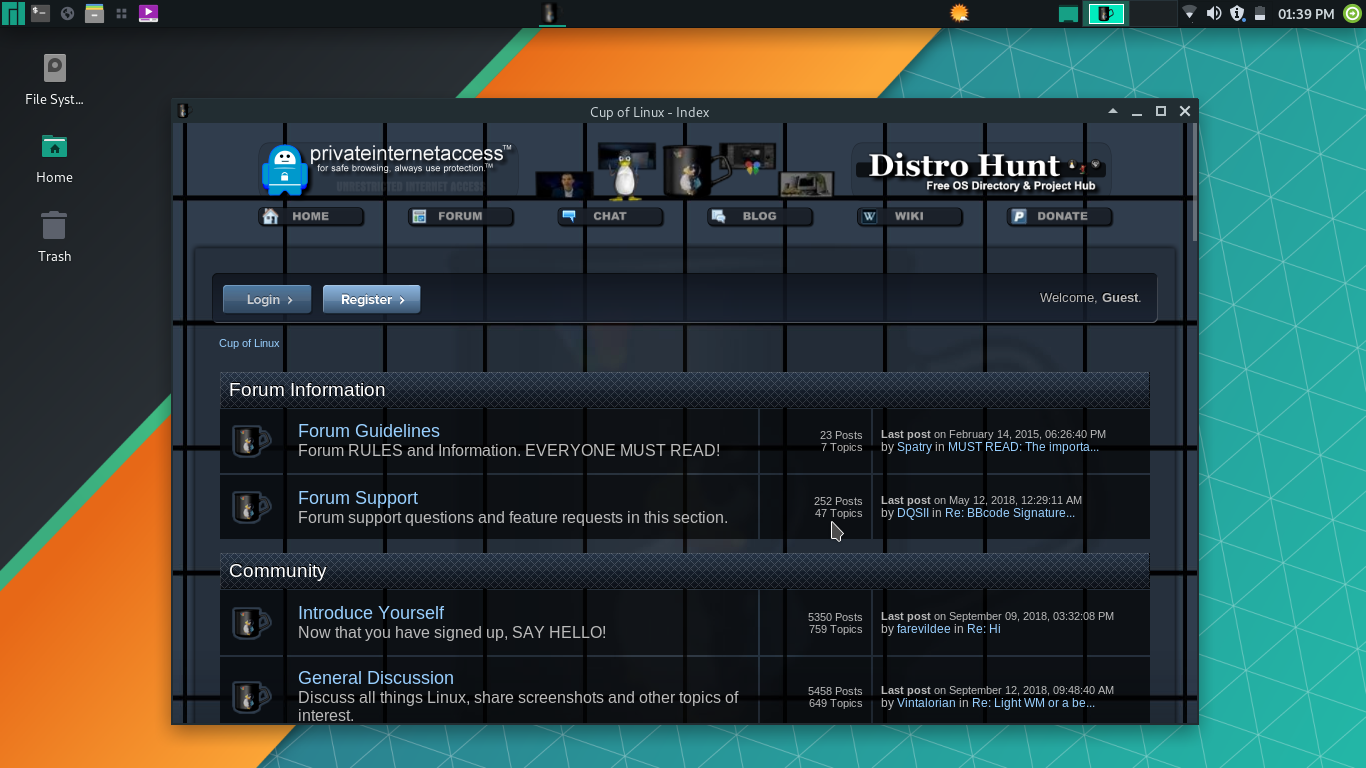Click the update shield notification icon
Screen dimensions: 1366x768
[x=1237, y=13]
